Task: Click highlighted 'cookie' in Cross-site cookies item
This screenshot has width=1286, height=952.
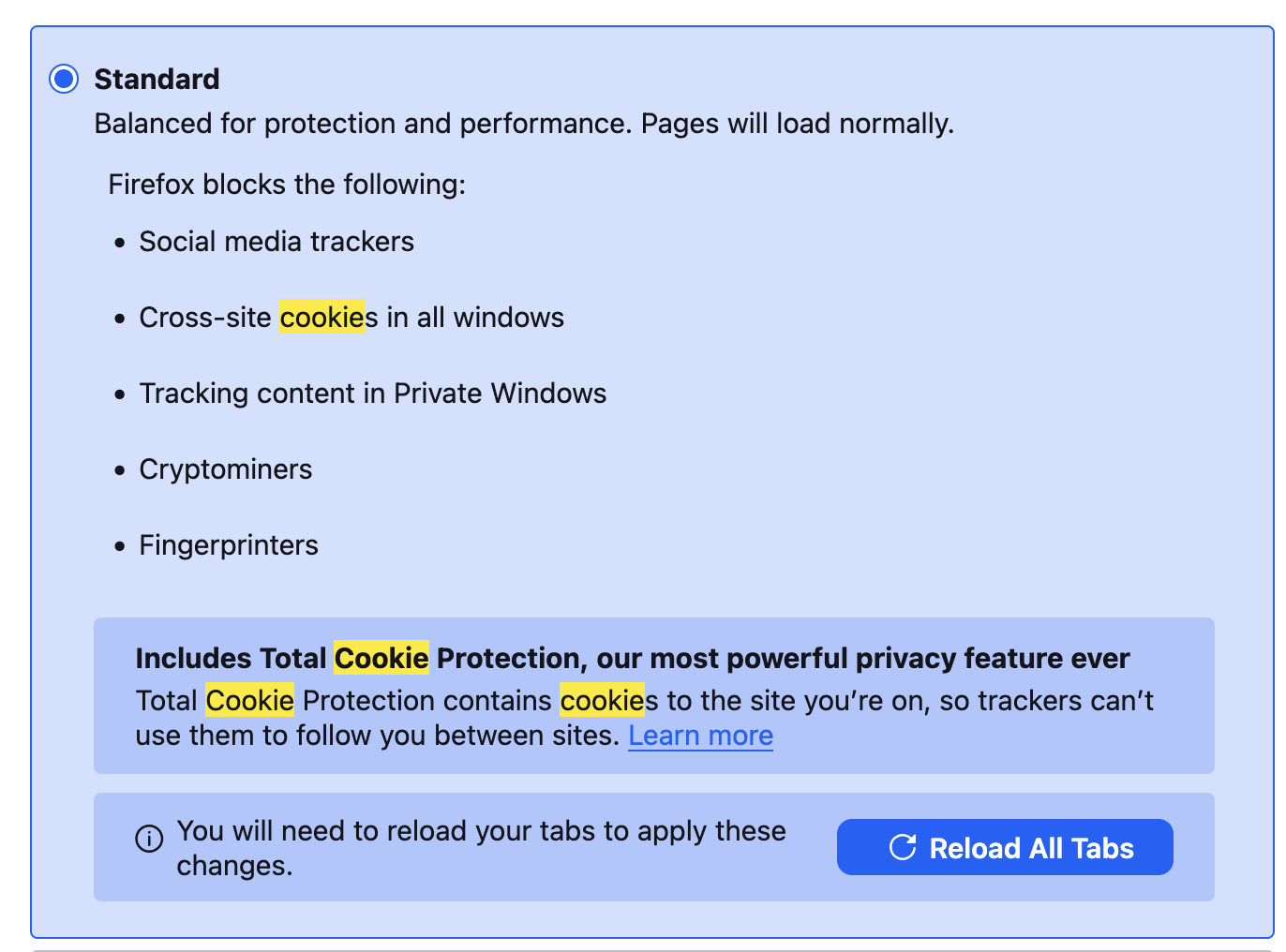Action: point(321,318)
